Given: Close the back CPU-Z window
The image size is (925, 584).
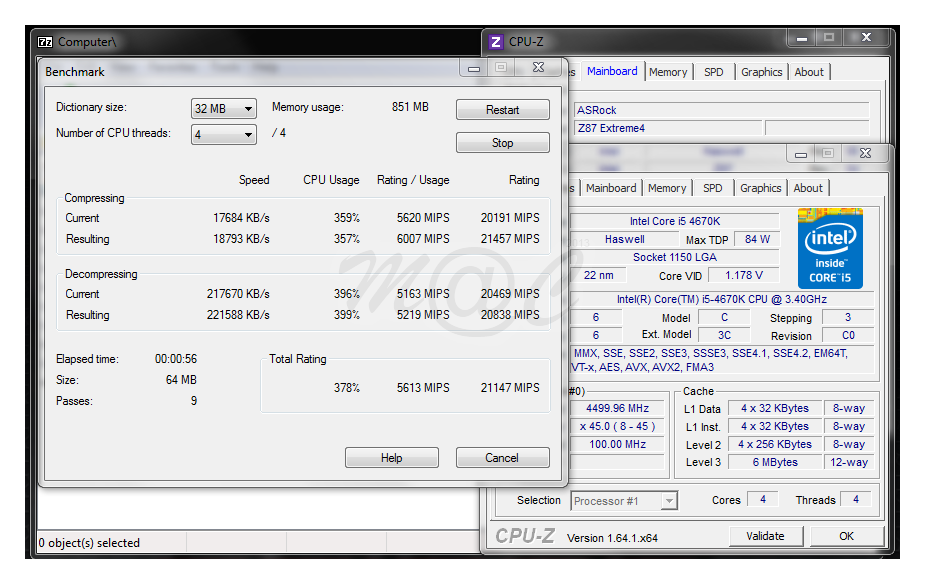Looking at the screenshot, I should (x=867, y=37).
